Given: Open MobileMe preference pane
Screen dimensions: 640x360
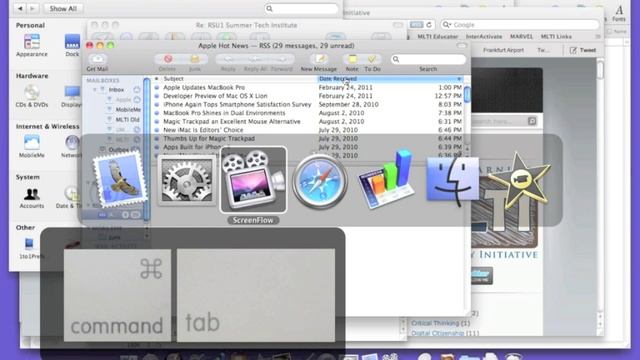Looking at the screenshot, I should click(x=32, y=147).
